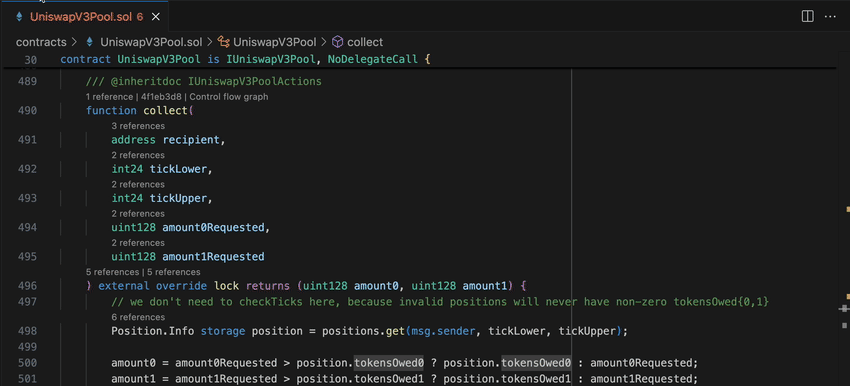Click 'amount0Requested' parameter on line 494
850x386 pixels.
coord(213,228)
